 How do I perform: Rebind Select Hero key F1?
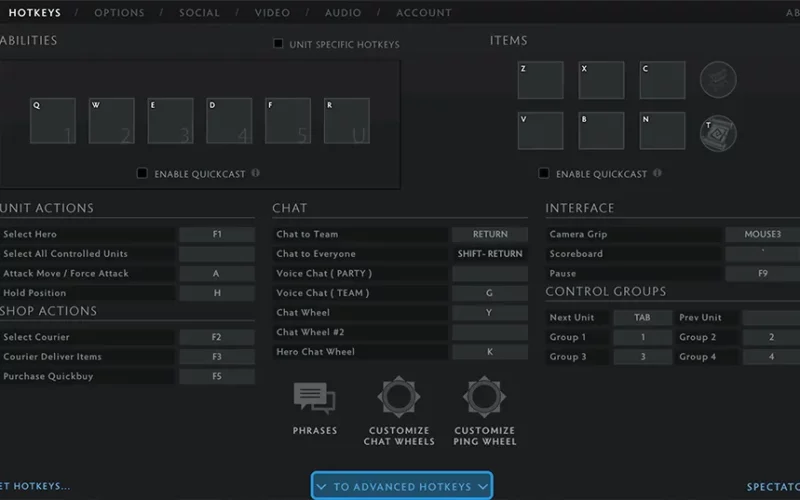coord(217,234)
